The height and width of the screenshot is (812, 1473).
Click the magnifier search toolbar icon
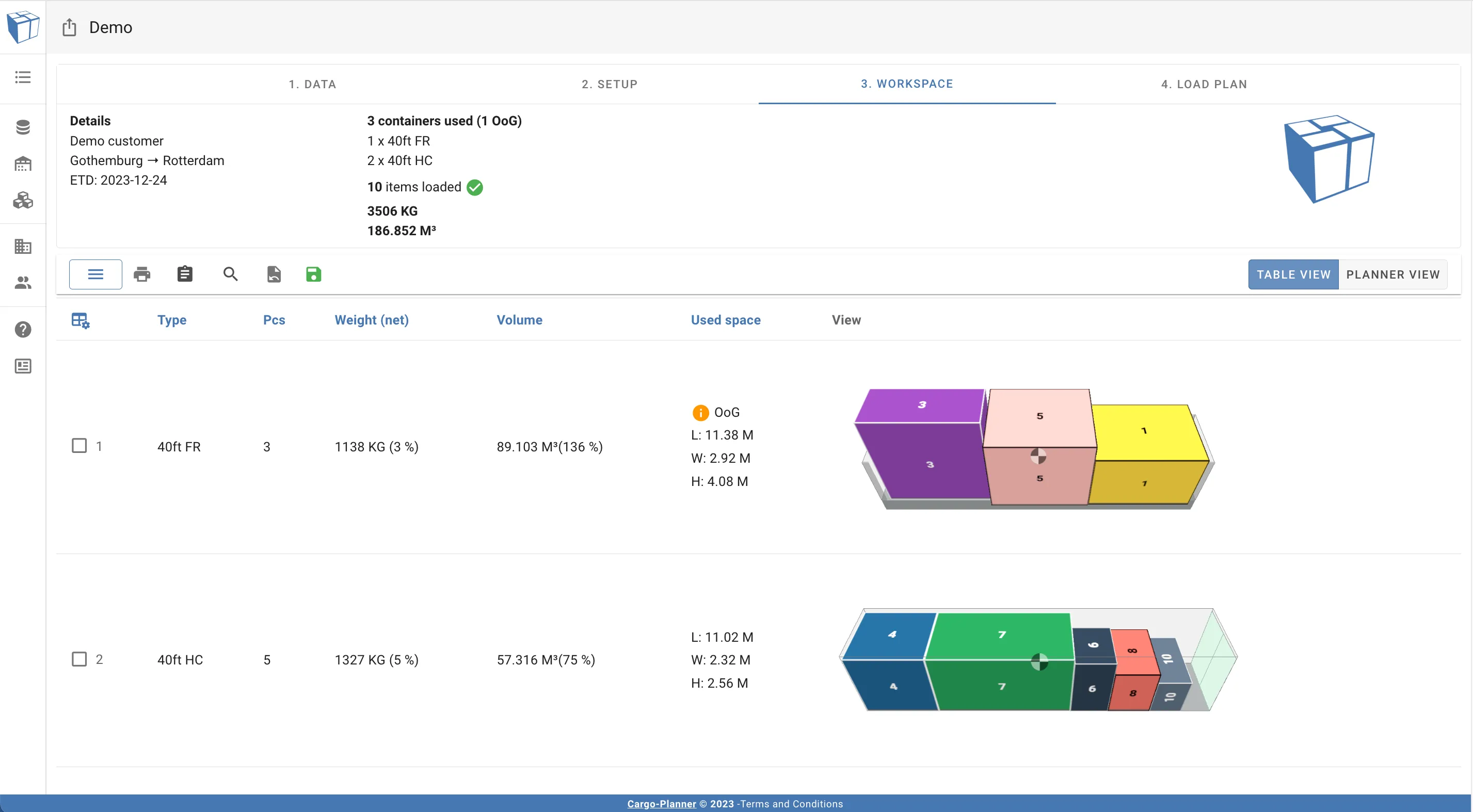(230, 274)
